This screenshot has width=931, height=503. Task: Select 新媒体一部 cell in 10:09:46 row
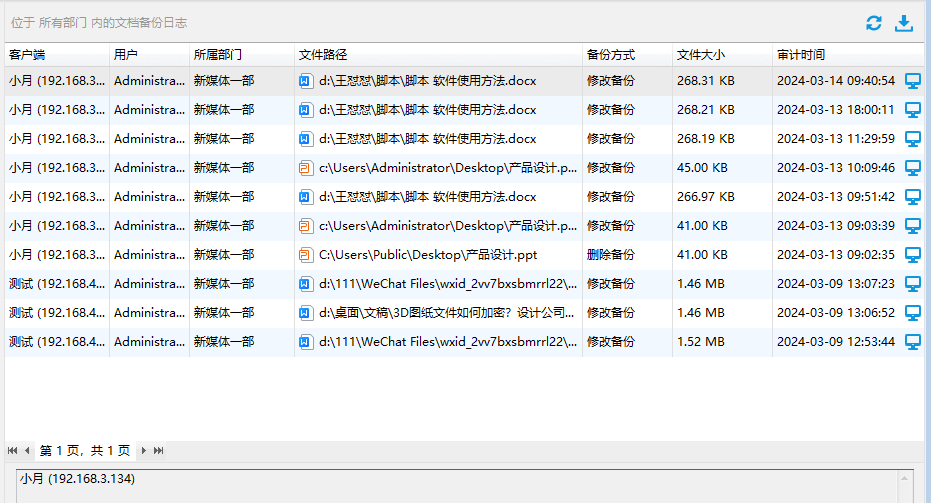tap(224, 168)
